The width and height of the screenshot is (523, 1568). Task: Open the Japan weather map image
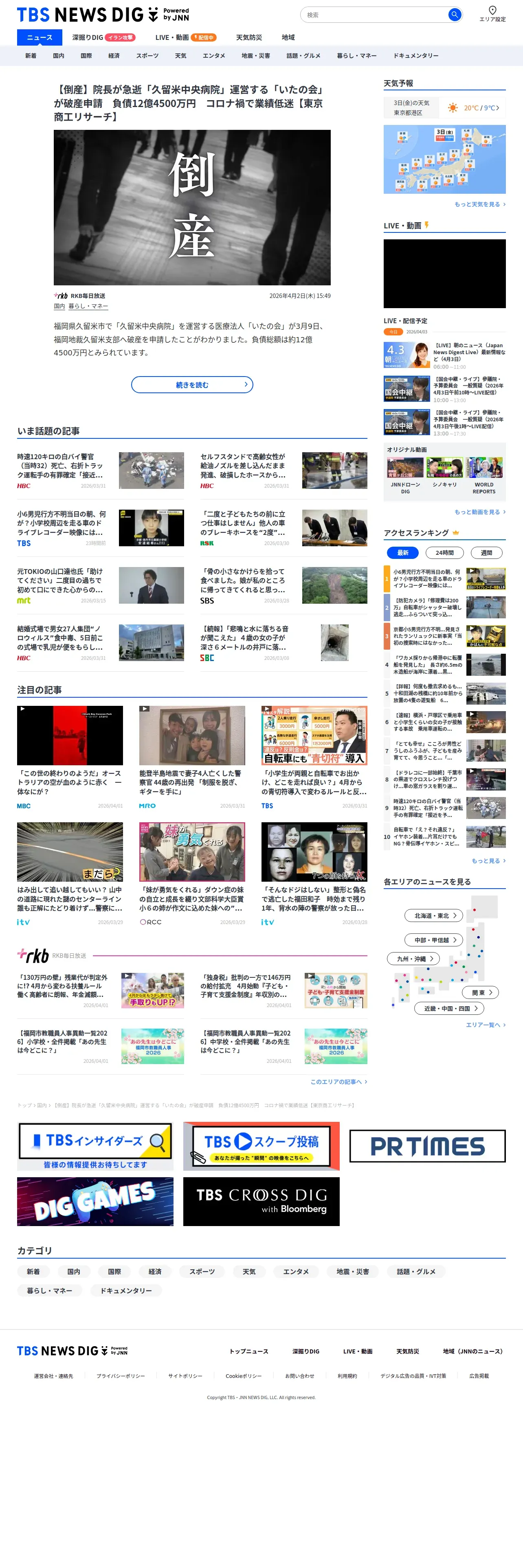coord(444,159)
